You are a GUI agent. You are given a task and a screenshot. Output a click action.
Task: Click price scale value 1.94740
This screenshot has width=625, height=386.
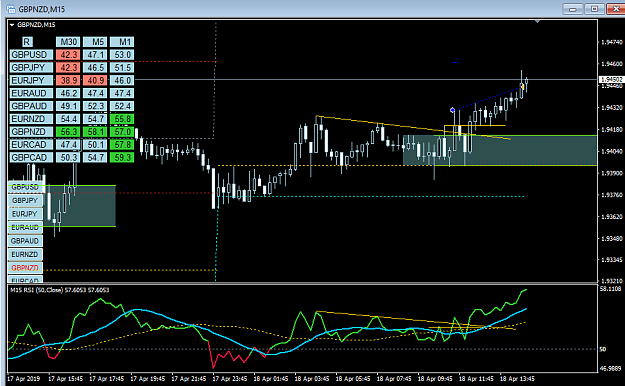tap(612, 42)
